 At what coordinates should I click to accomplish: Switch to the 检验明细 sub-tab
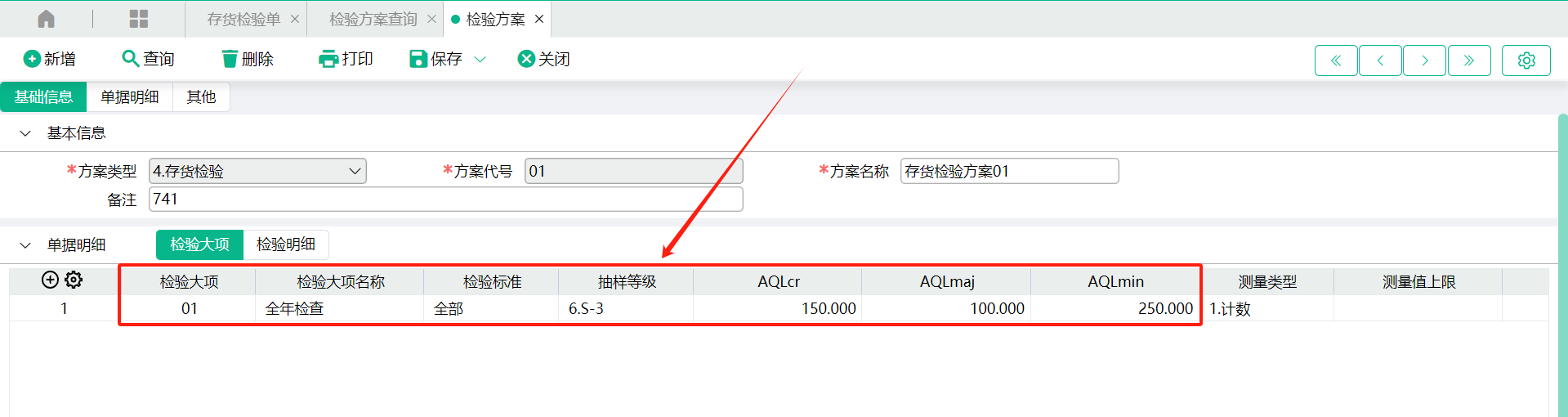tap(286, 244)
